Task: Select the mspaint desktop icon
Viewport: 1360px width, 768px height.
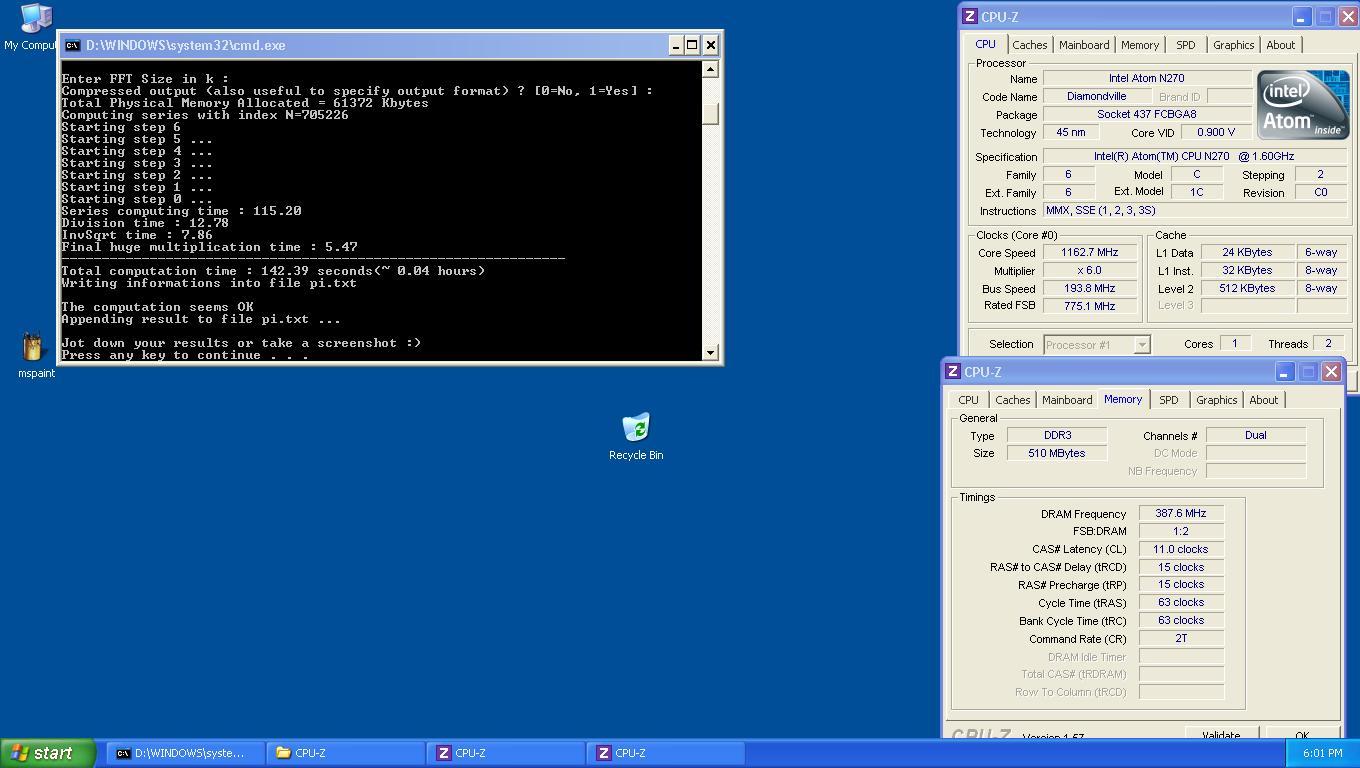Action: pyautogui.click(x=36, y=355)
